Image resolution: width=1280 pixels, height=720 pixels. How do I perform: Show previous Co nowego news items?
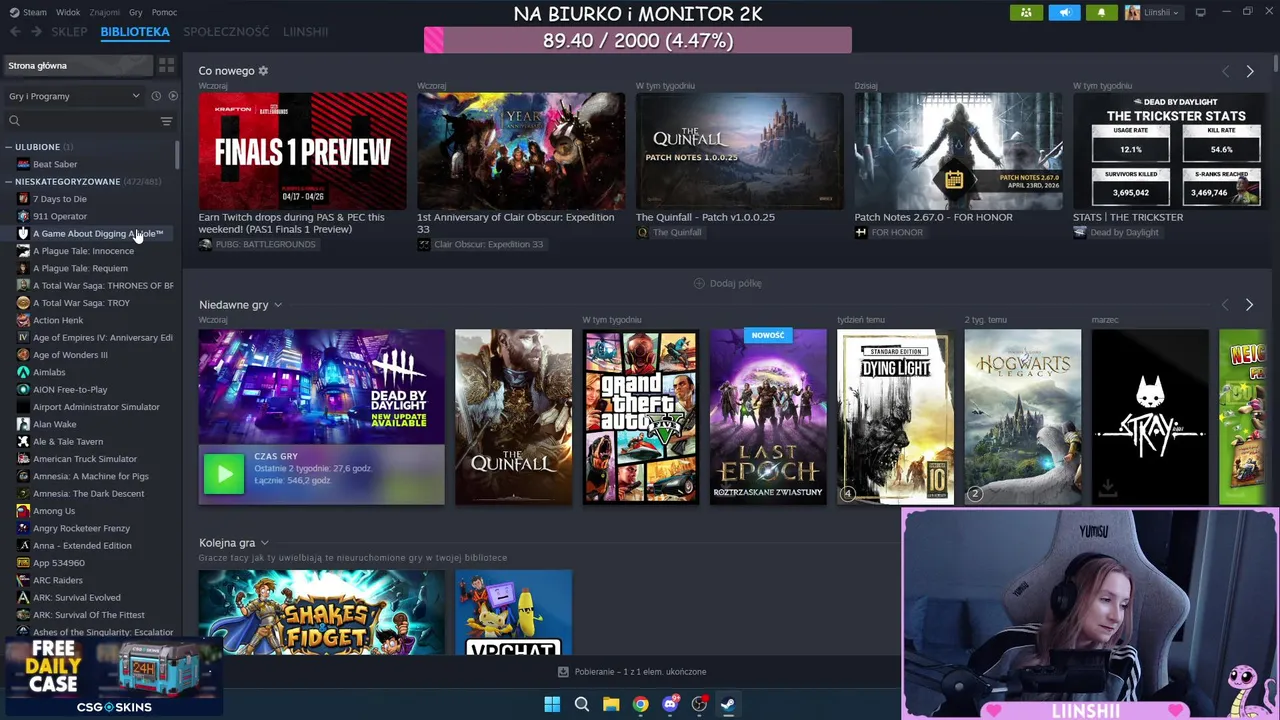1225,71
